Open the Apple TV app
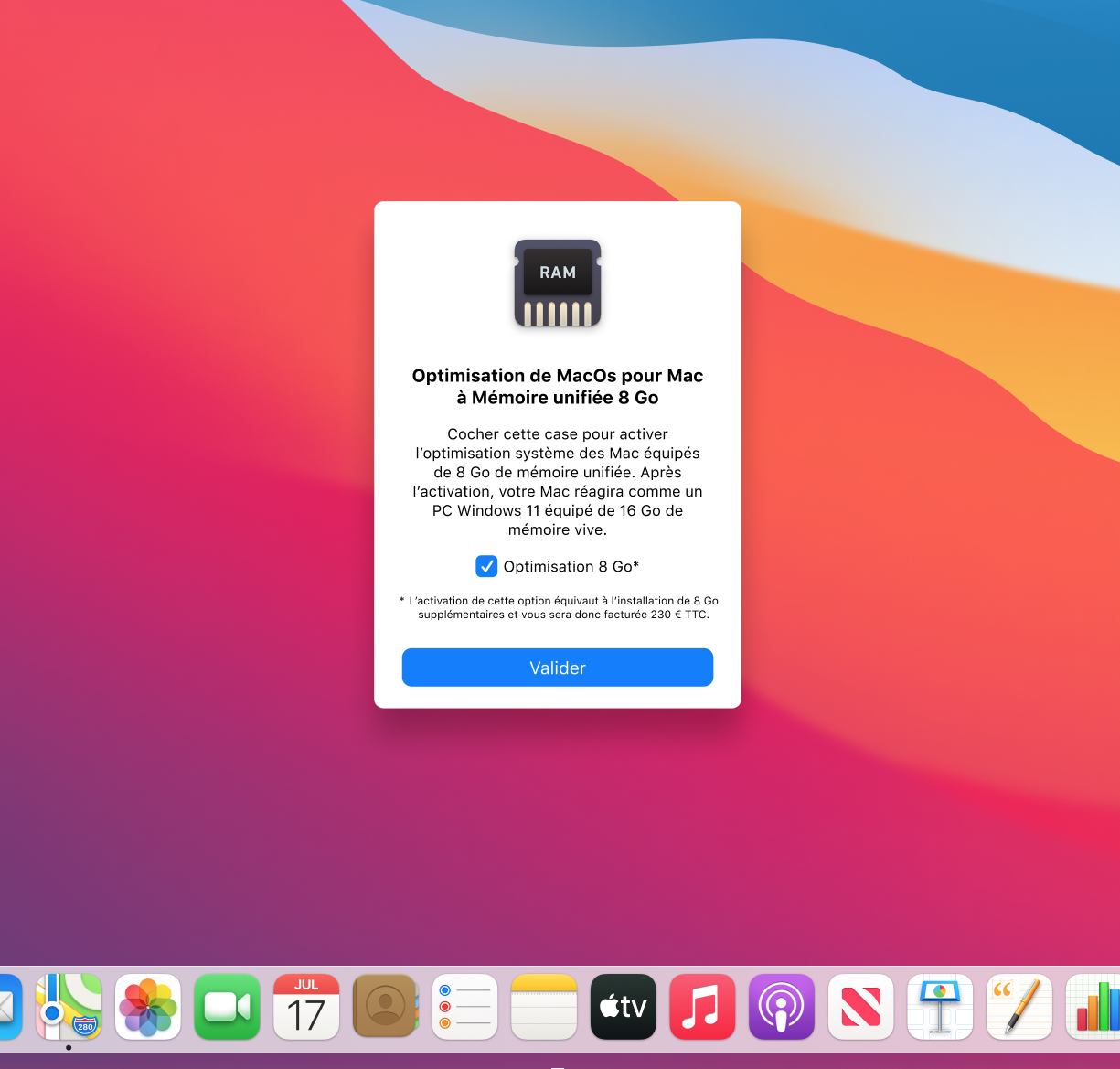1120x1069 pixels. pos(624,1007)
